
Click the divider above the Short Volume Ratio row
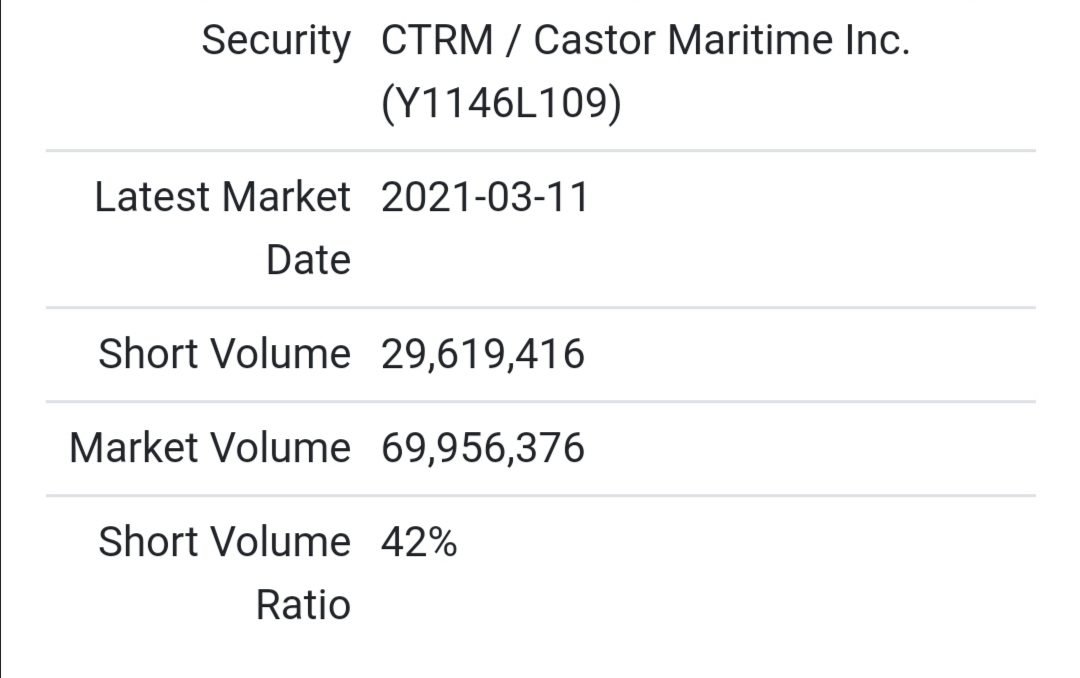540,495
